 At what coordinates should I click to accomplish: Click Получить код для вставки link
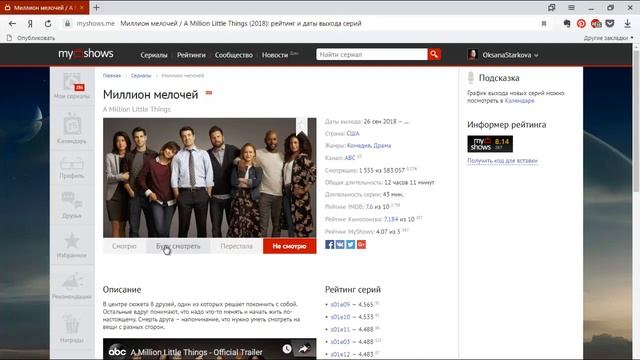(x=502, y=161)
